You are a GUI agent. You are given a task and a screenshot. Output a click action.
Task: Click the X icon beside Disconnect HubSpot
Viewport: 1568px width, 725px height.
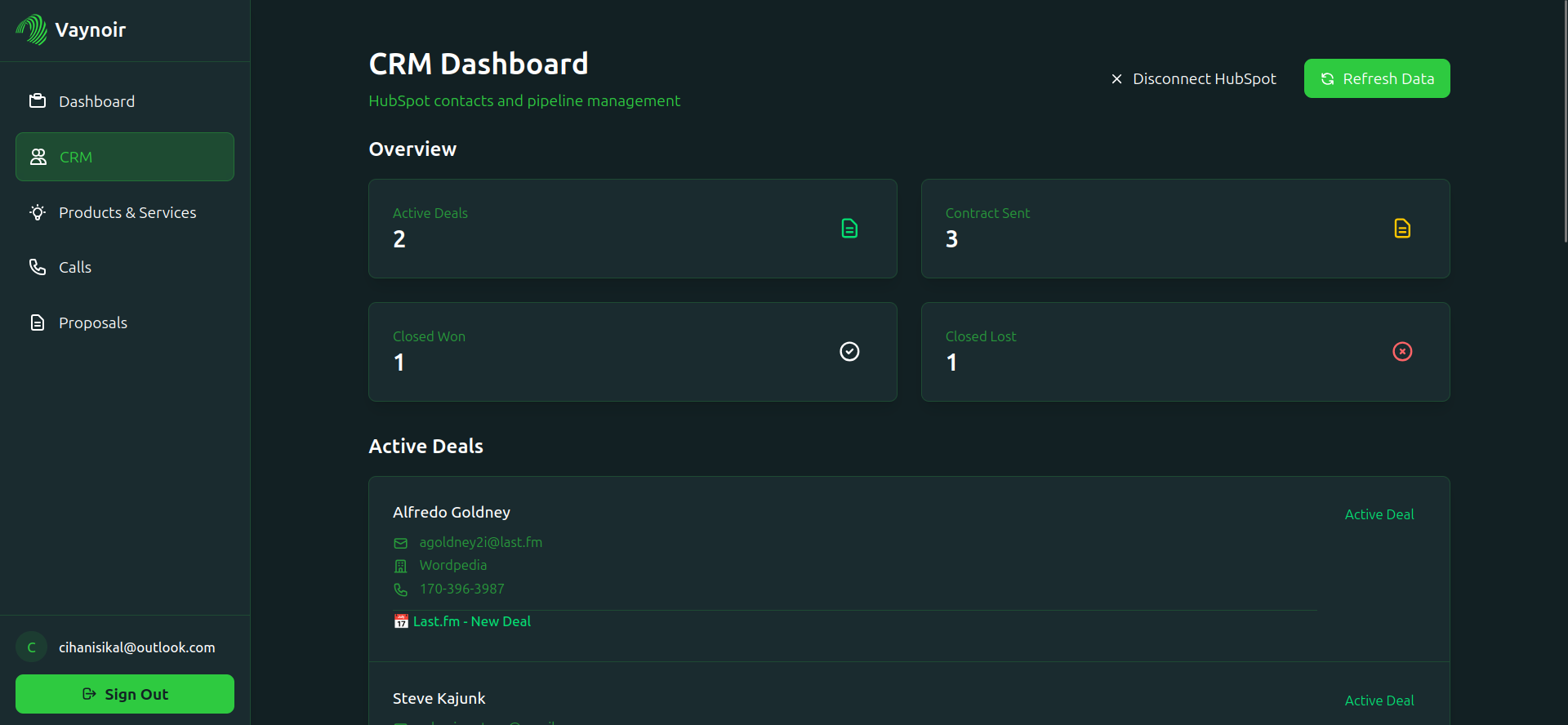1116,79
